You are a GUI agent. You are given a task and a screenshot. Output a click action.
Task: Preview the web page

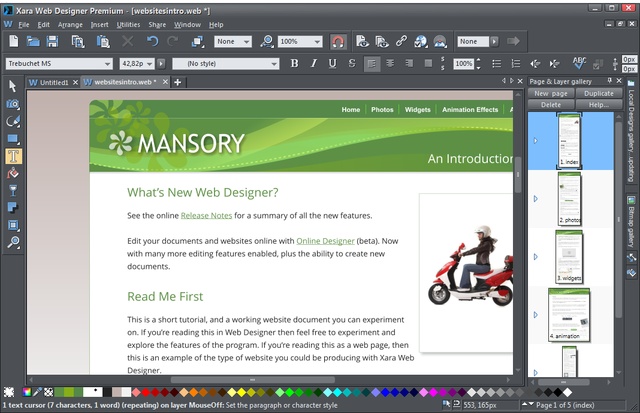coord(362,41)
